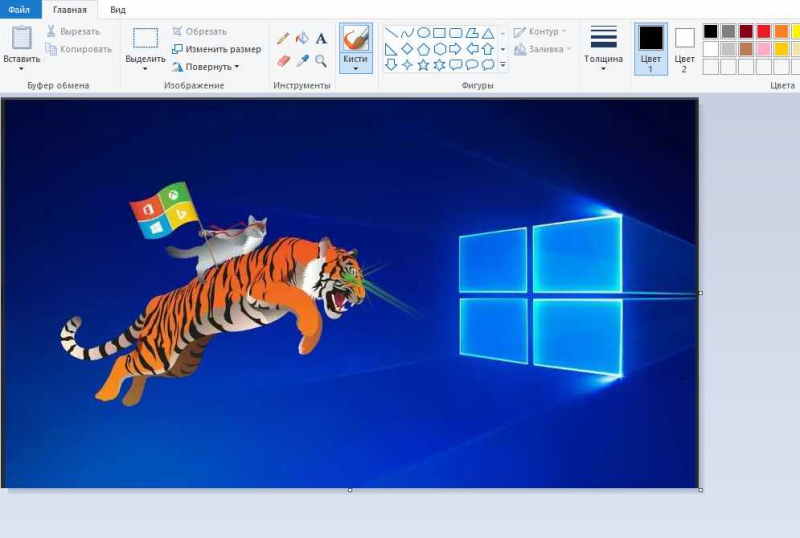Select the Pencil tool
The width and height of the screenshot is (800, 538).
pyautogui.click(x=283, y=39)
